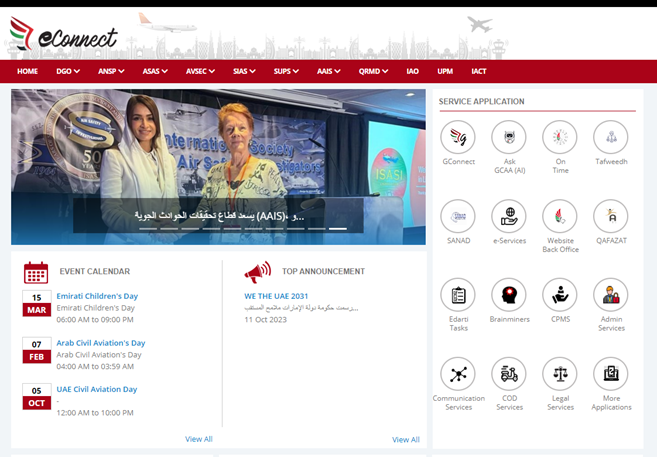Viewport: 657px width, 457px height.
Task: Click the eConnect logo
Action: coord(65,36)
